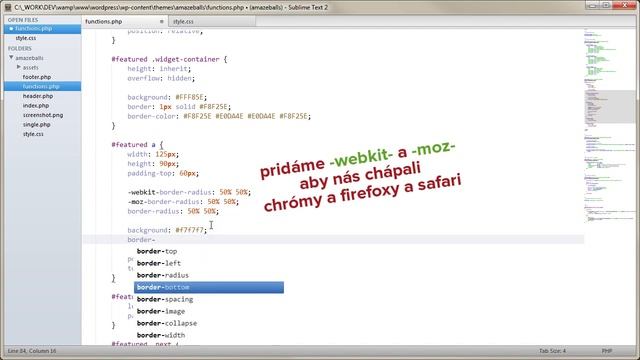The height and width of the screenshot is (360, 640).
Task: Click the Sublime Text title bar icon
Action: click(x=8, y=7)
